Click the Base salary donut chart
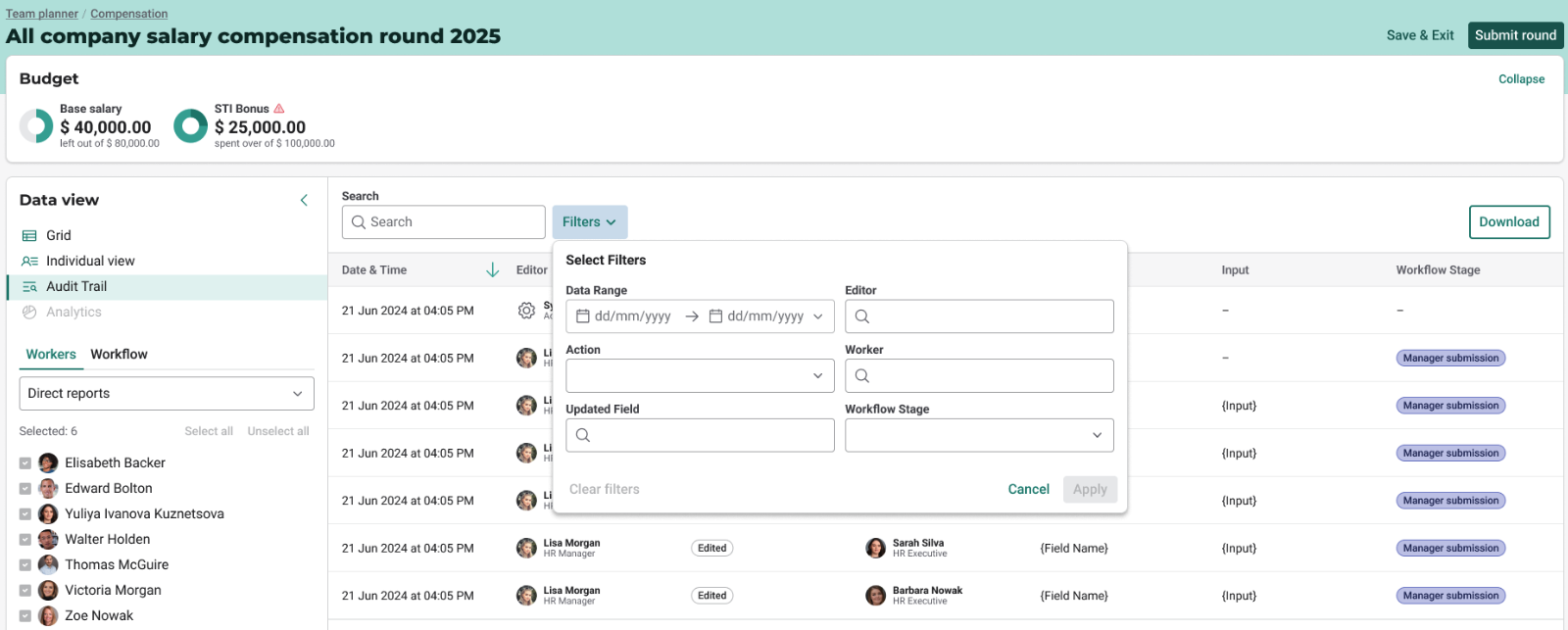This screenshot has width=1568, height=630. [36, 126]
